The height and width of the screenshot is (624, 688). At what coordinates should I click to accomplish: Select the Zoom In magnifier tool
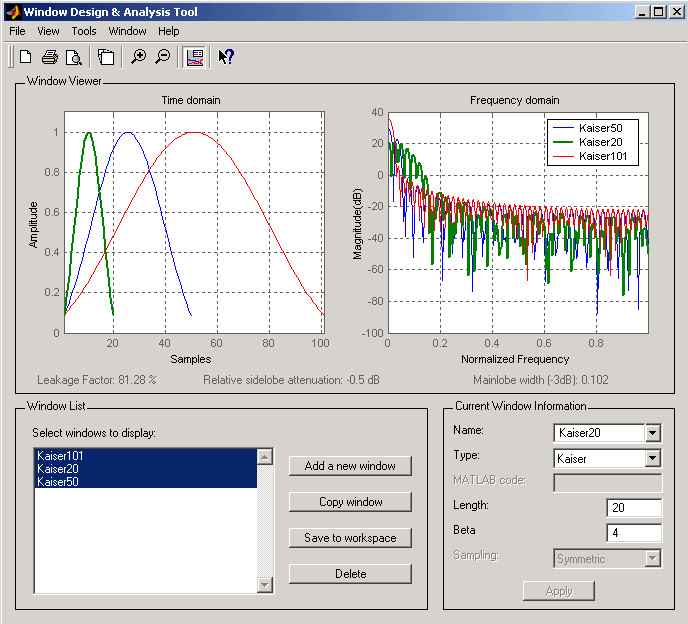(x=139, y=57)
